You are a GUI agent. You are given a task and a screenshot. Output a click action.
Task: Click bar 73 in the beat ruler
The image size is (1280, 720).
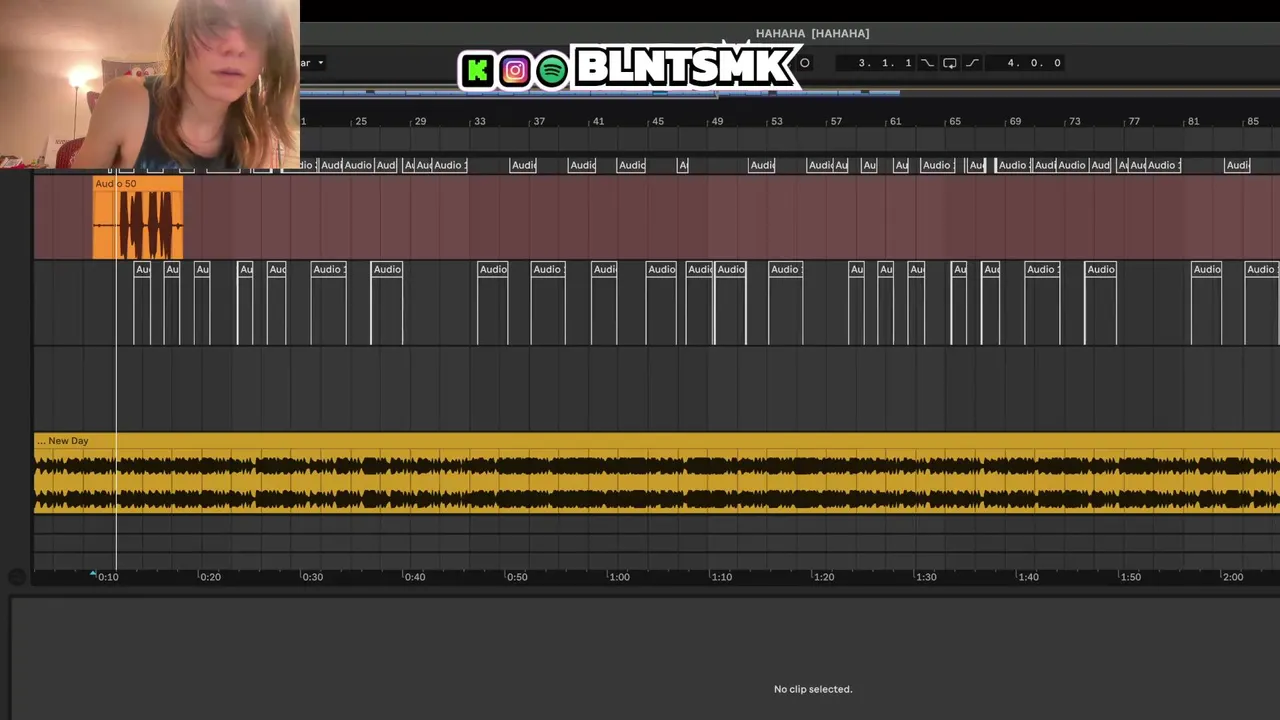1074,121
